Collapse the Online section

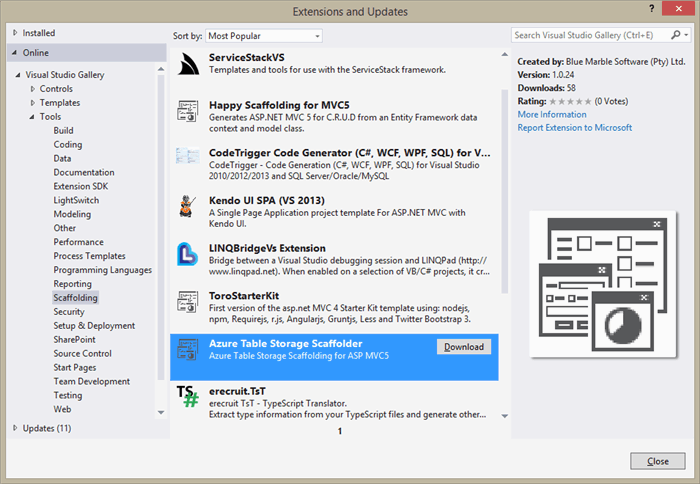(x=15, y=53)
